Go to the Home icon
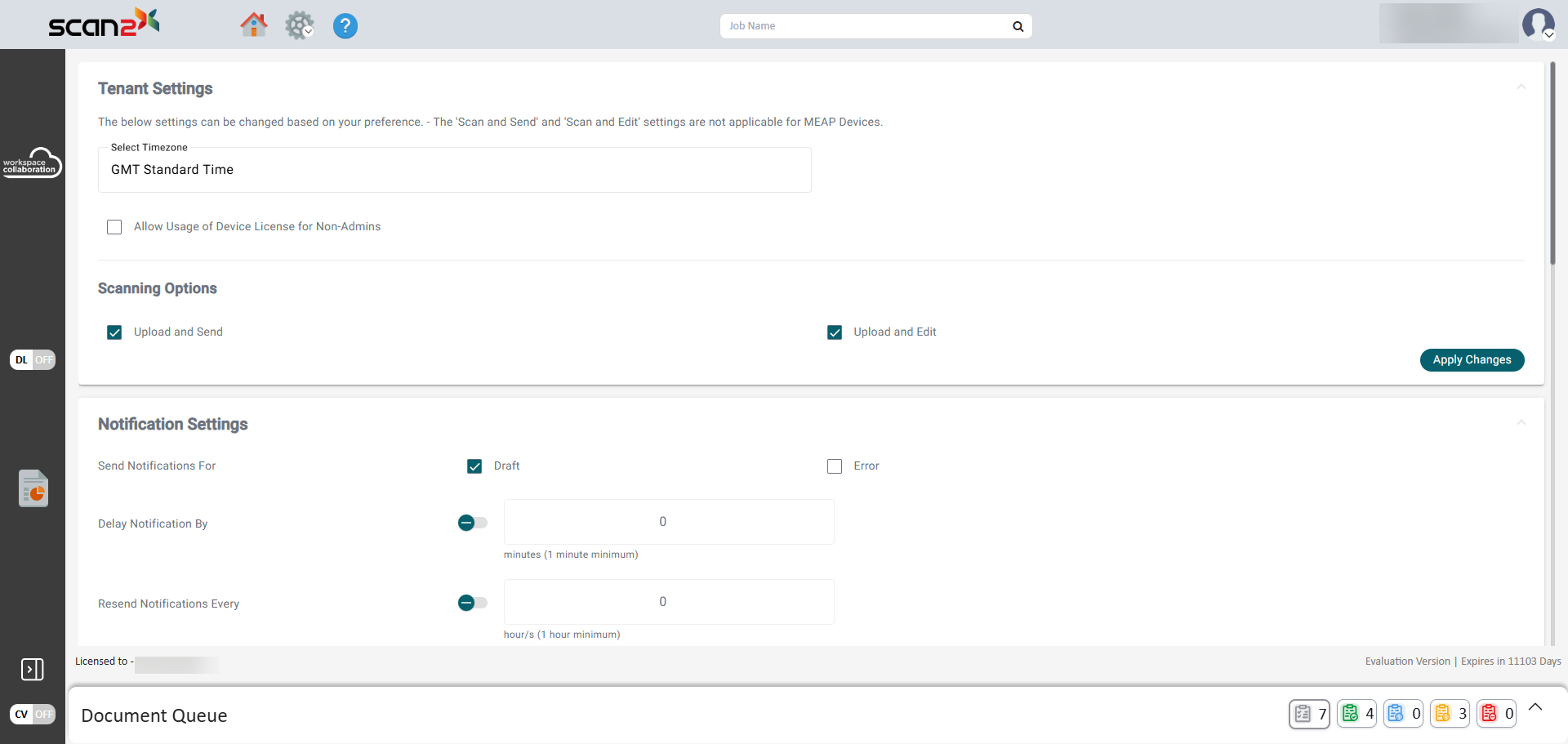 click(254, 25)
